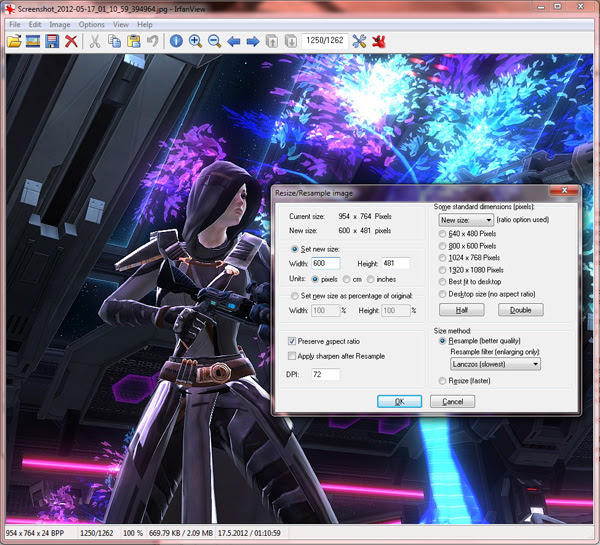This screenshot has width=600, height=545.
Task: Go to next image with right arrow
Action: [253, 41]
